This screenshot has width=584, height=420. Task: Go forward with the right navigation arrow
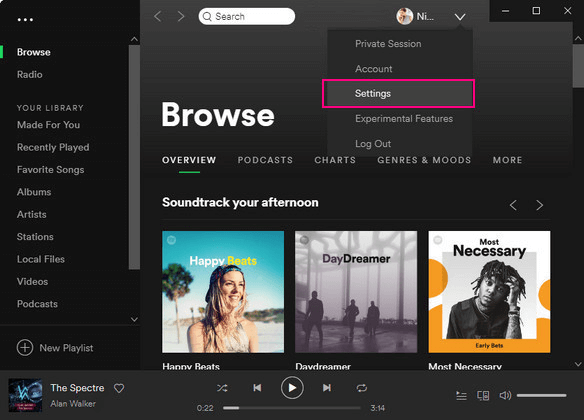point(181,16)
